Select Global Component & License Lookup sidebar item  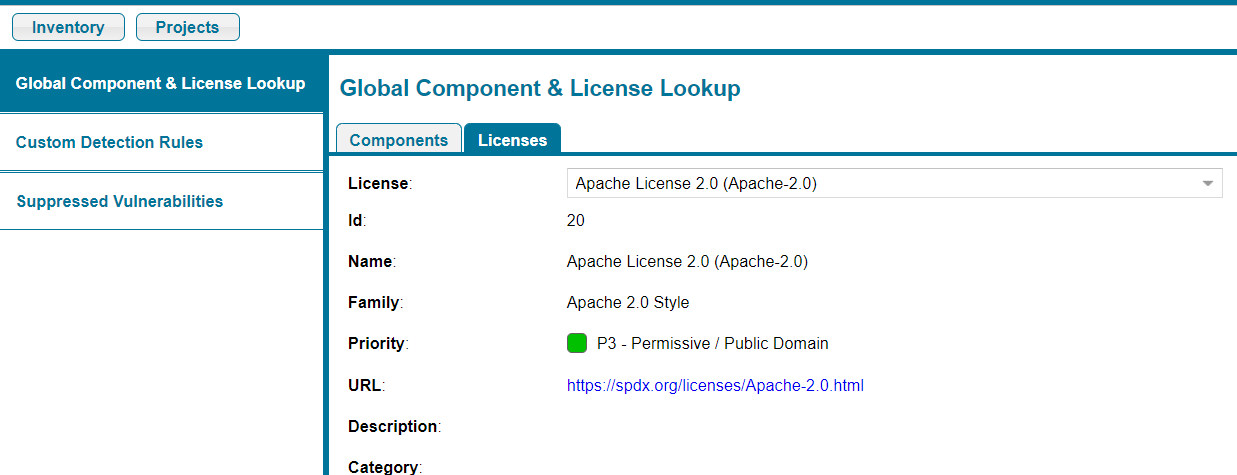[161, 83]
